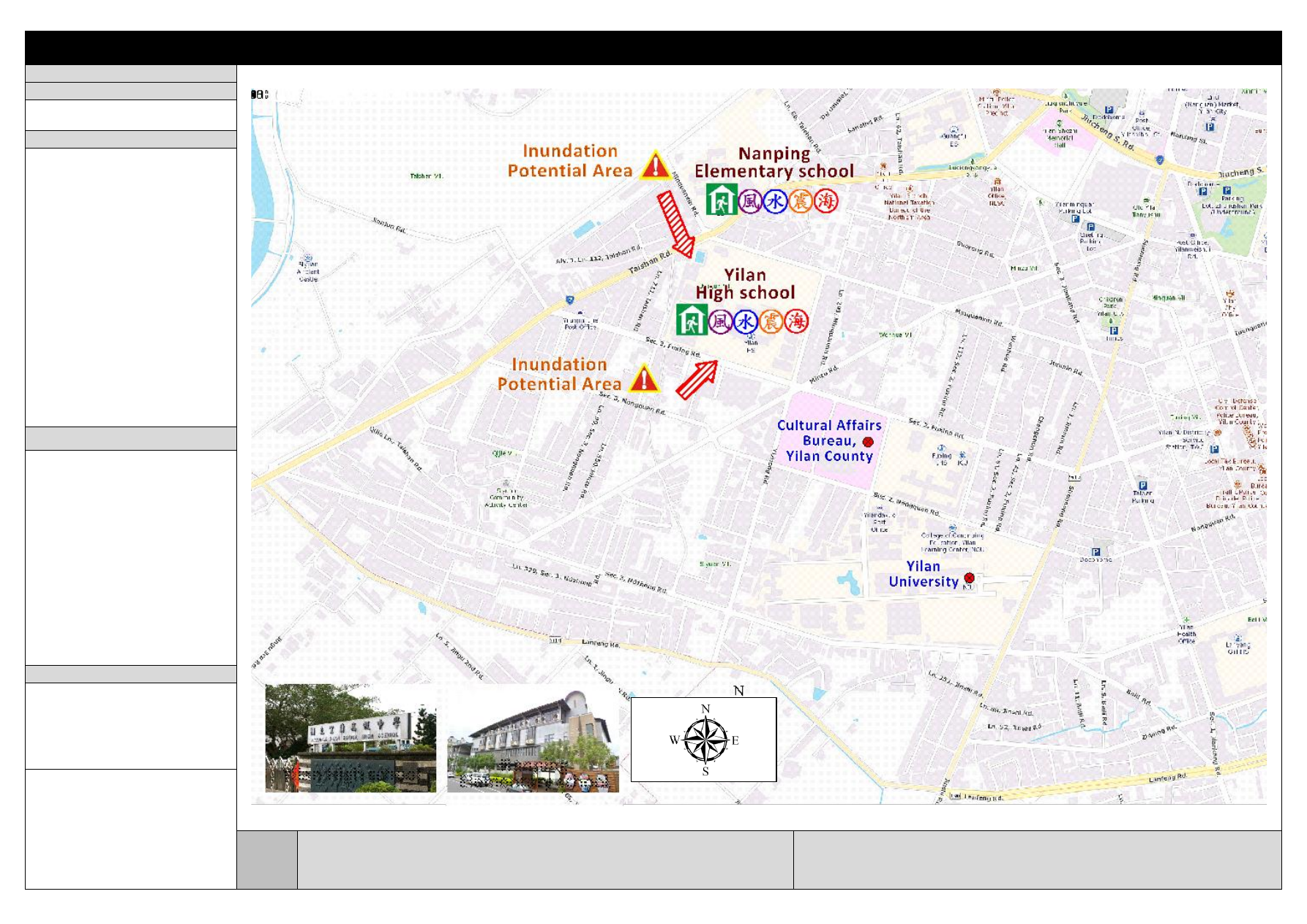Click the Siyuan VI. village label
The image size is (1307, 924).
715,564
